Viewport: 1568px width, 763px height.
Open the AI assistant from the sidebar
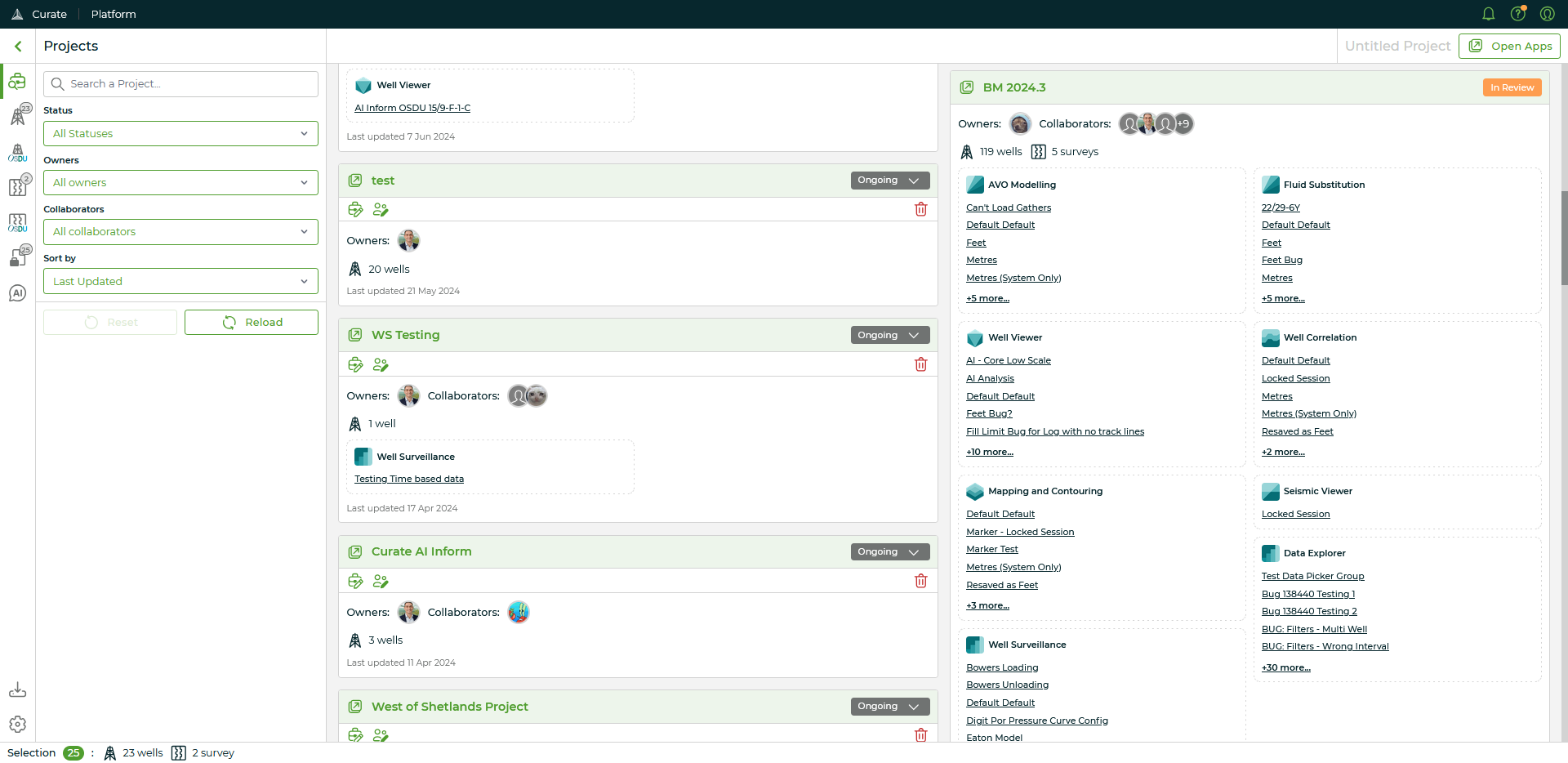pyautogui.click(x=17, y=292)
